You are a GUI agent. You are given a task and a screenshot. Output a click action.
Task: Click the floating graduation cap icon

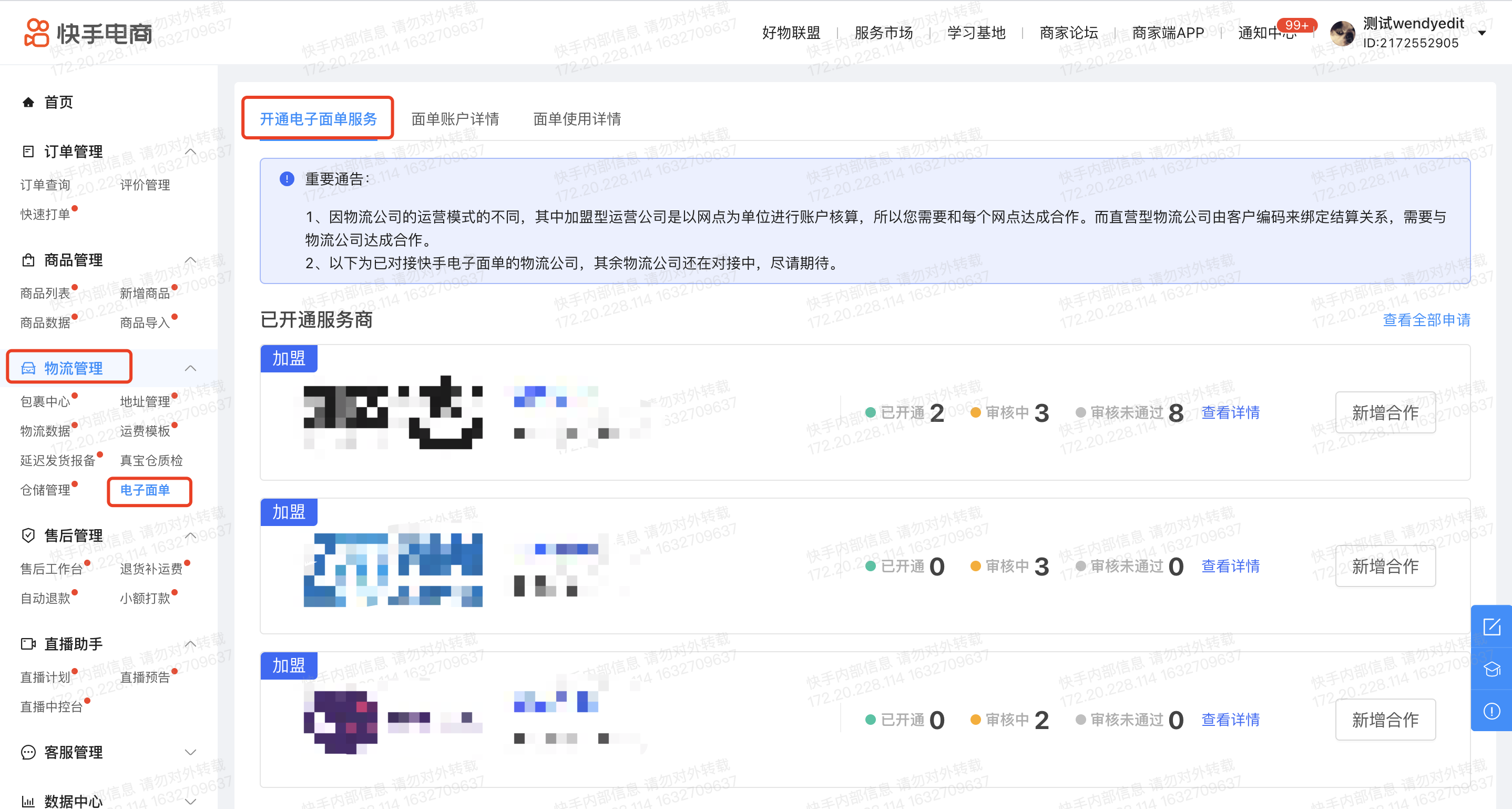tap(1491, 669)
